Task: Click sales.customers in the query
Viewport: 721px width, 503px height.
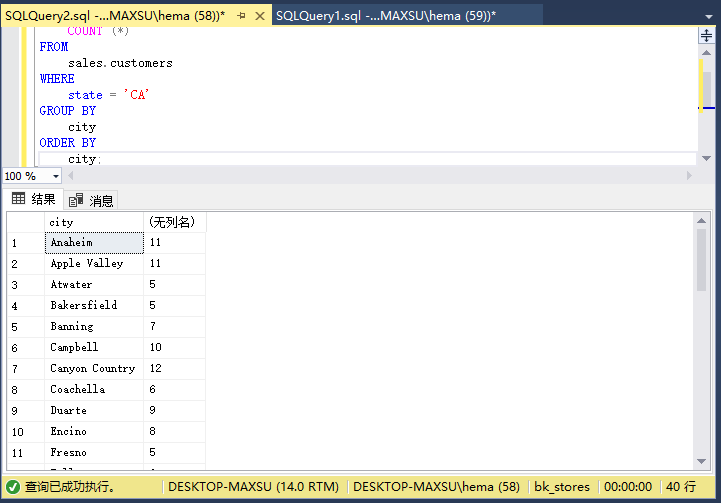Action: coord(120,63)
